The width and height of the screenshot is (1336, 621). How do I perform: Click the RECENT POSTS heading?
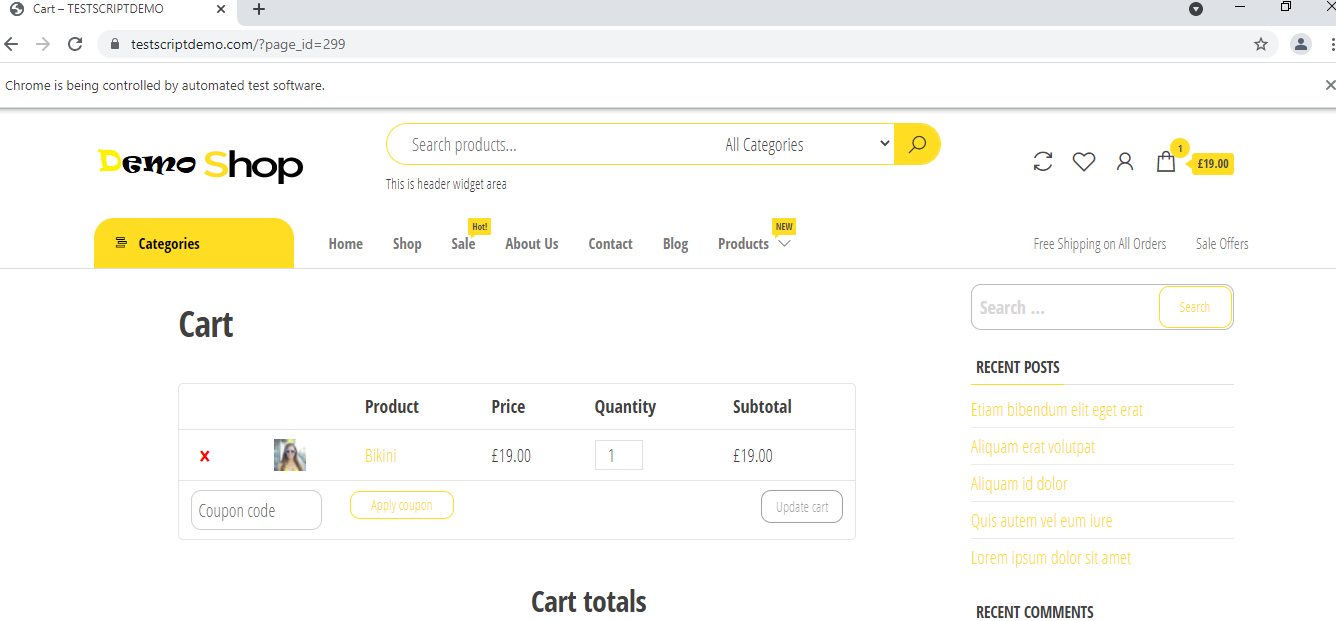1018,368
